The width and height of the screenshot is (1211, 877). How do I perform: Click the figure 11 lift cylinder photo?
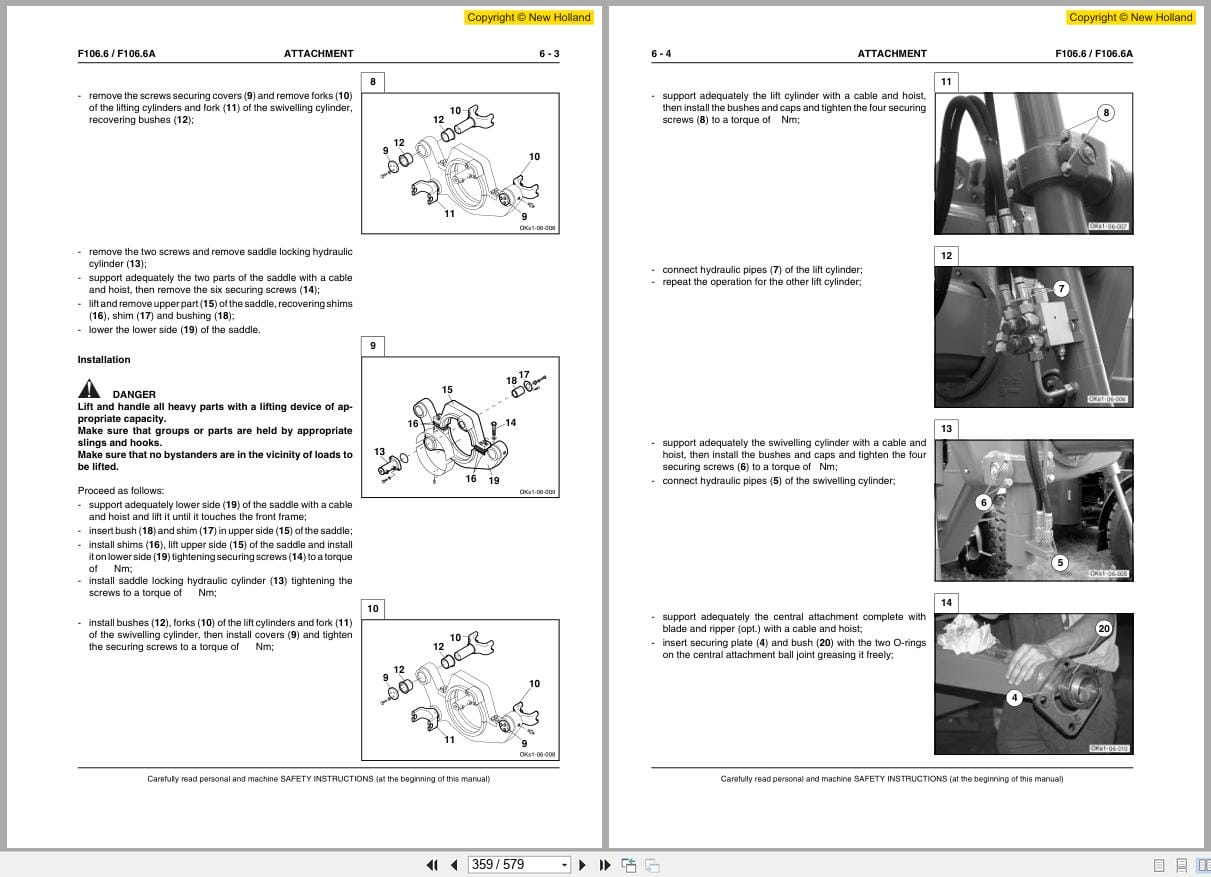[x=1033, y=163]
